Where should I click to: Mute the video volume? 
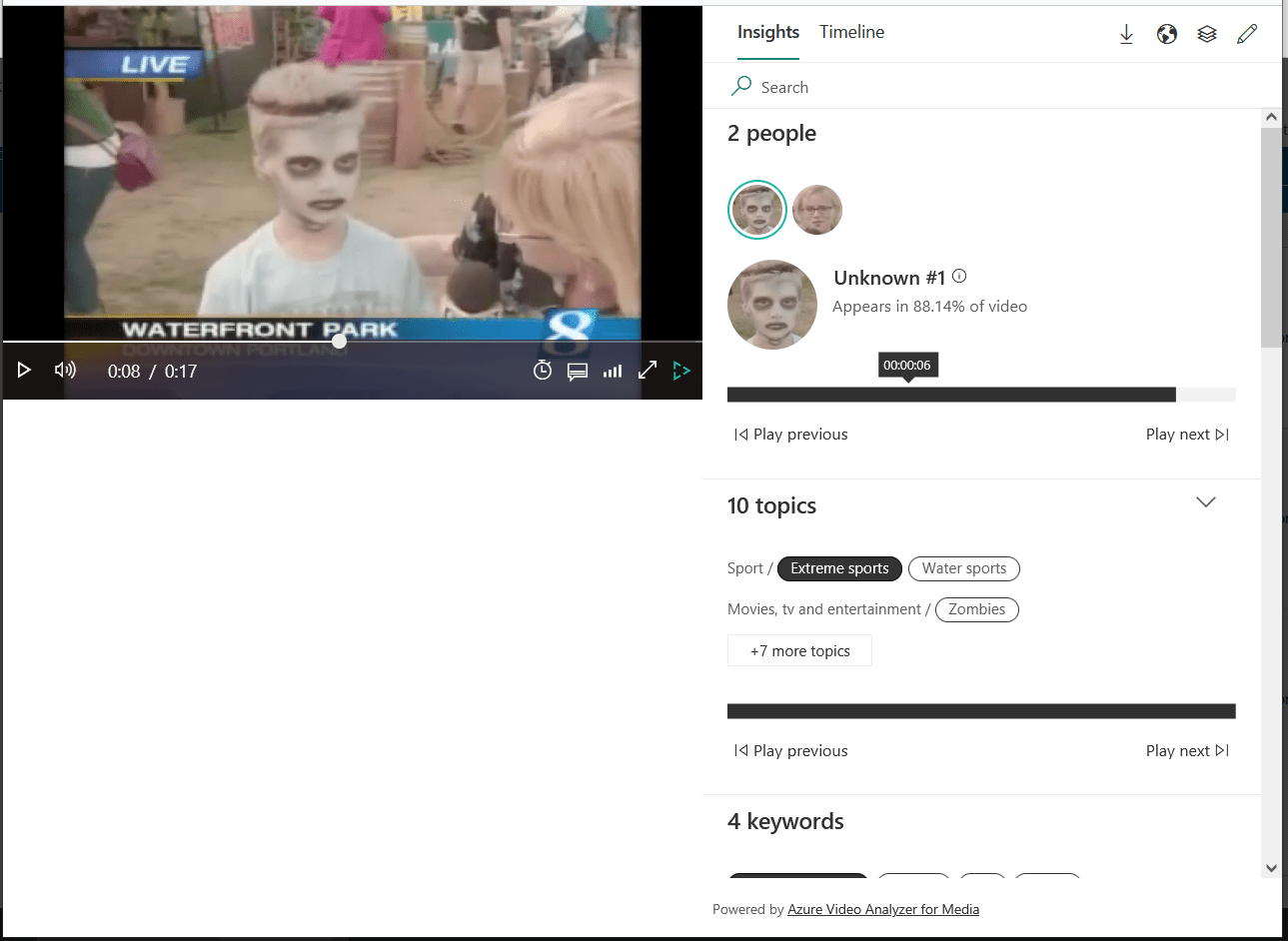coord(65,371)
